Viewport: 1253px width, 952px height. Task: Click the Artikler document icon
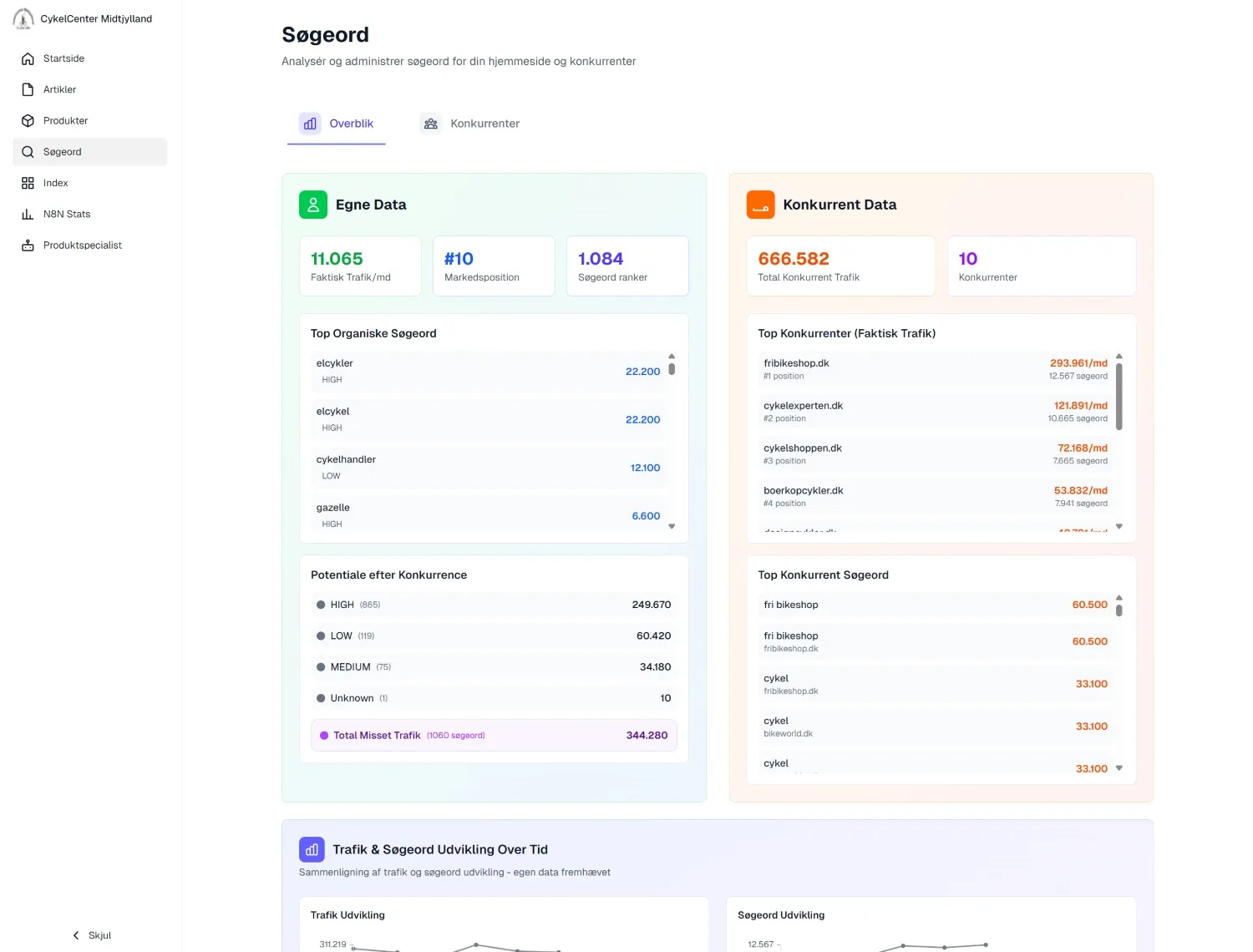(28, 89)
